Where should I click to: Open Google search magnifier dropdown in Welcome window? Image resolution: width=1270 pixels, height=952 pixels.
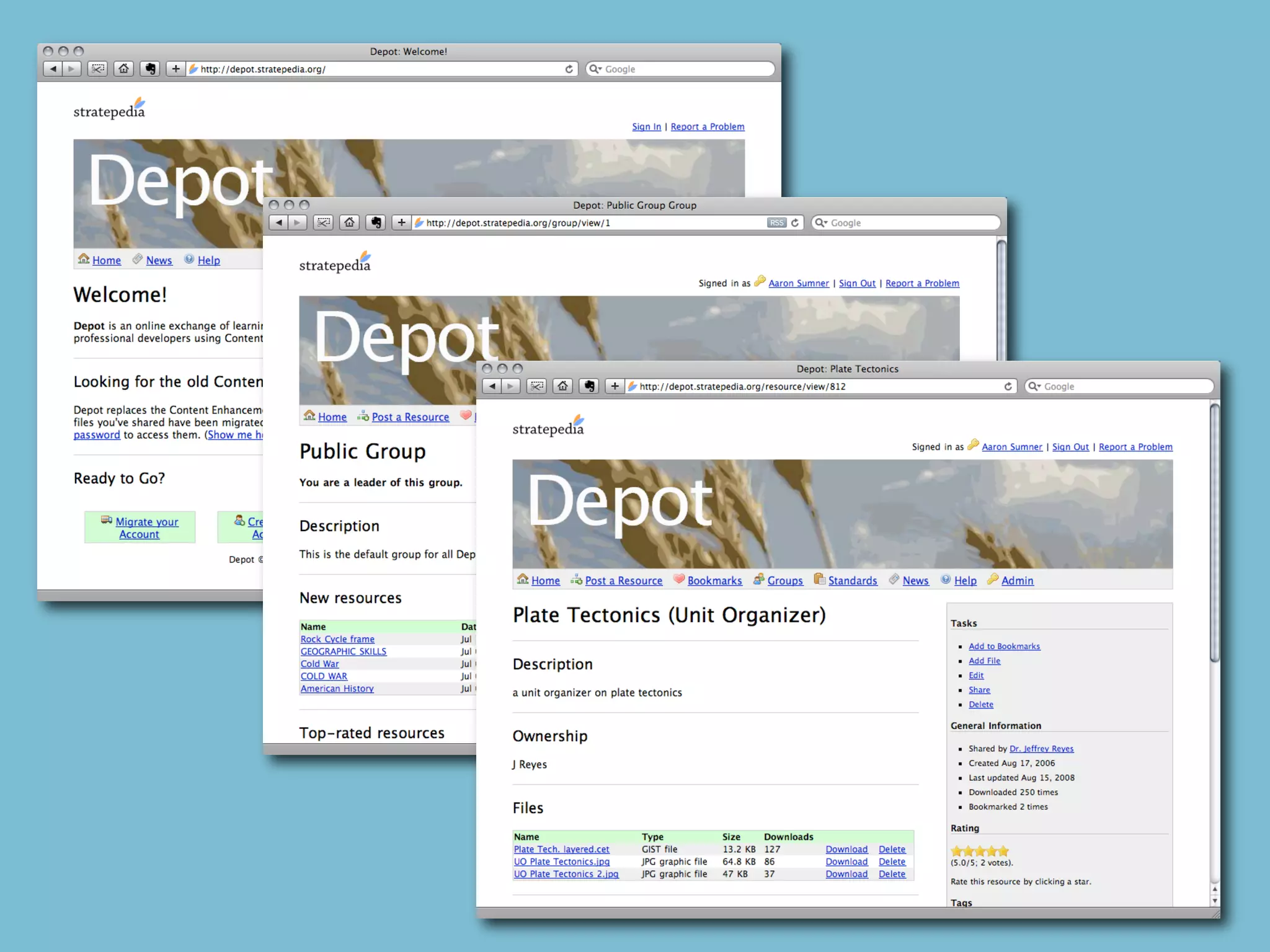click(595, 69)
